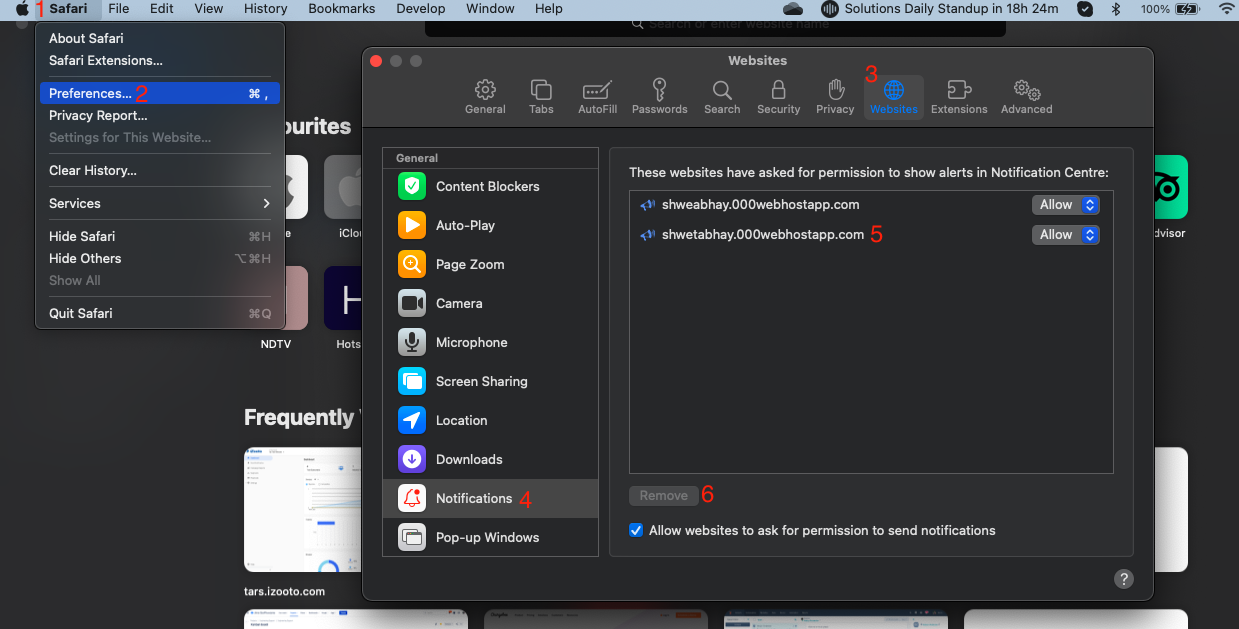Open the Solutions Daily Standup meeting item
1239x629 pixels.
tap(940, 9)
